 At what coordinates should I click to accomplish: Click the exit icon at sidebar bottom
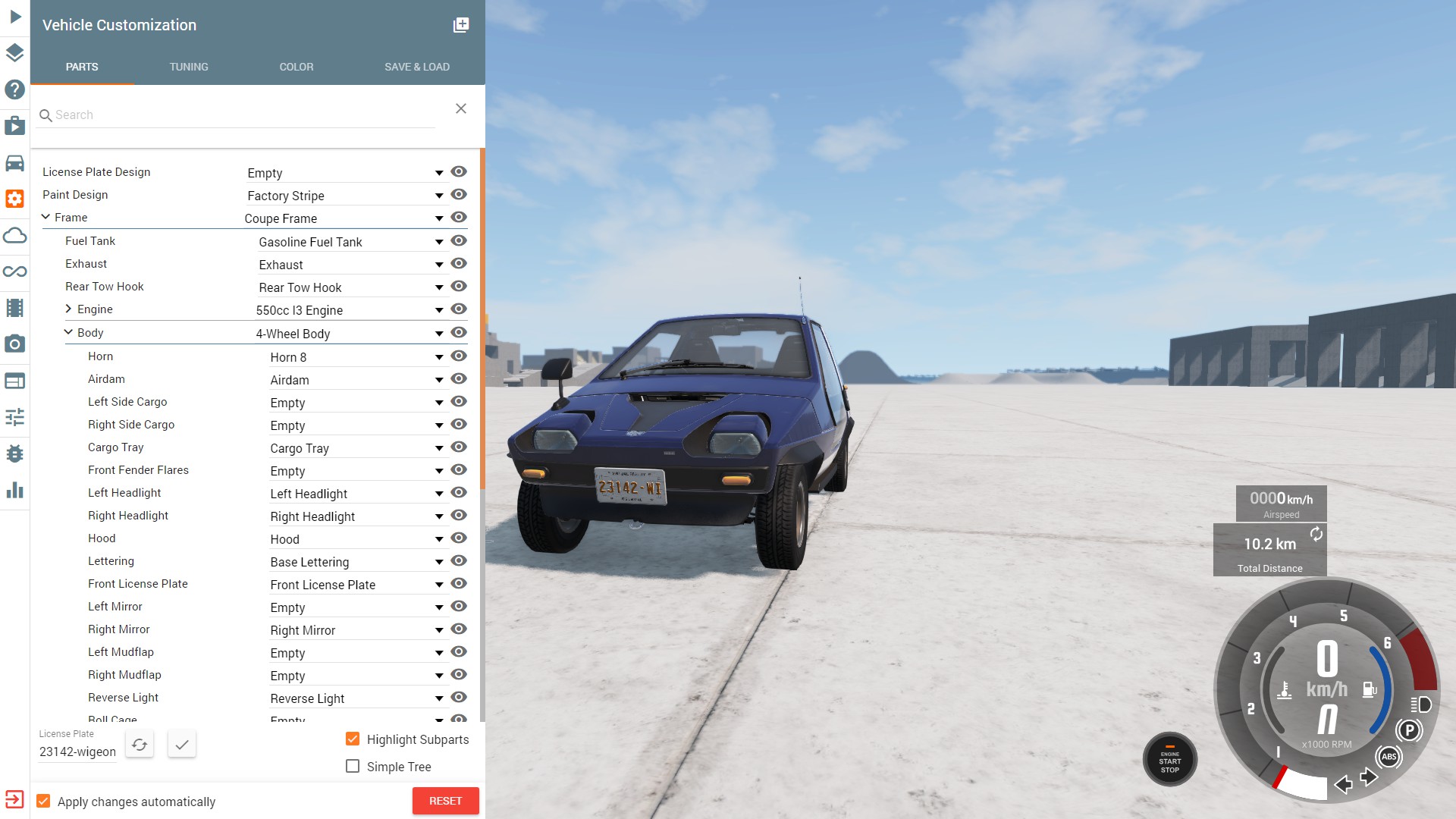click(14, 799)
